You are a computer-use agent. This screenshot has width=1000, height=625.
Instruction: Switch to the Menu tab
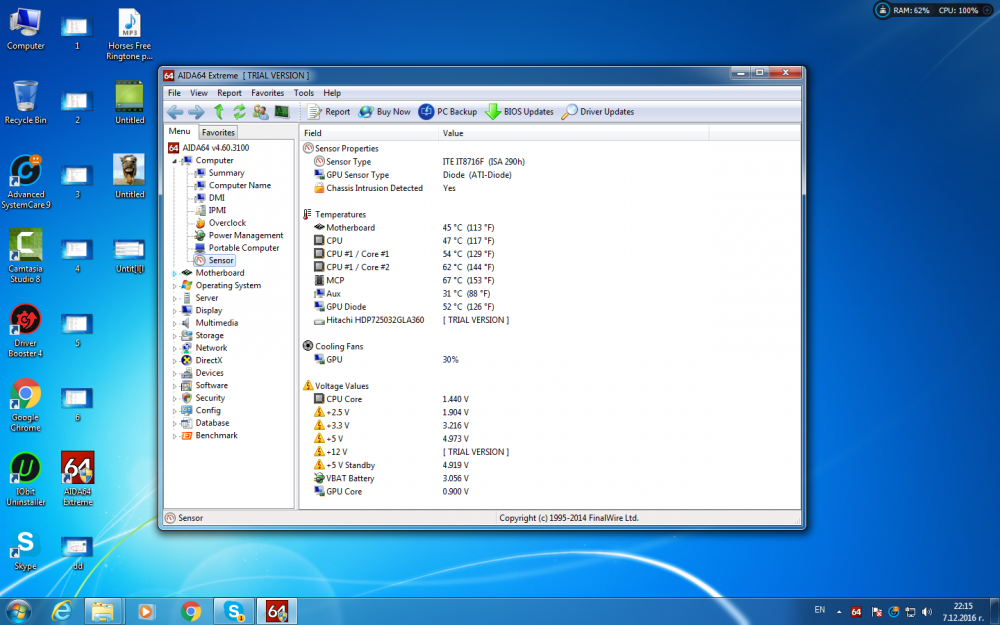pyautogui.click(x=179, y=131)
